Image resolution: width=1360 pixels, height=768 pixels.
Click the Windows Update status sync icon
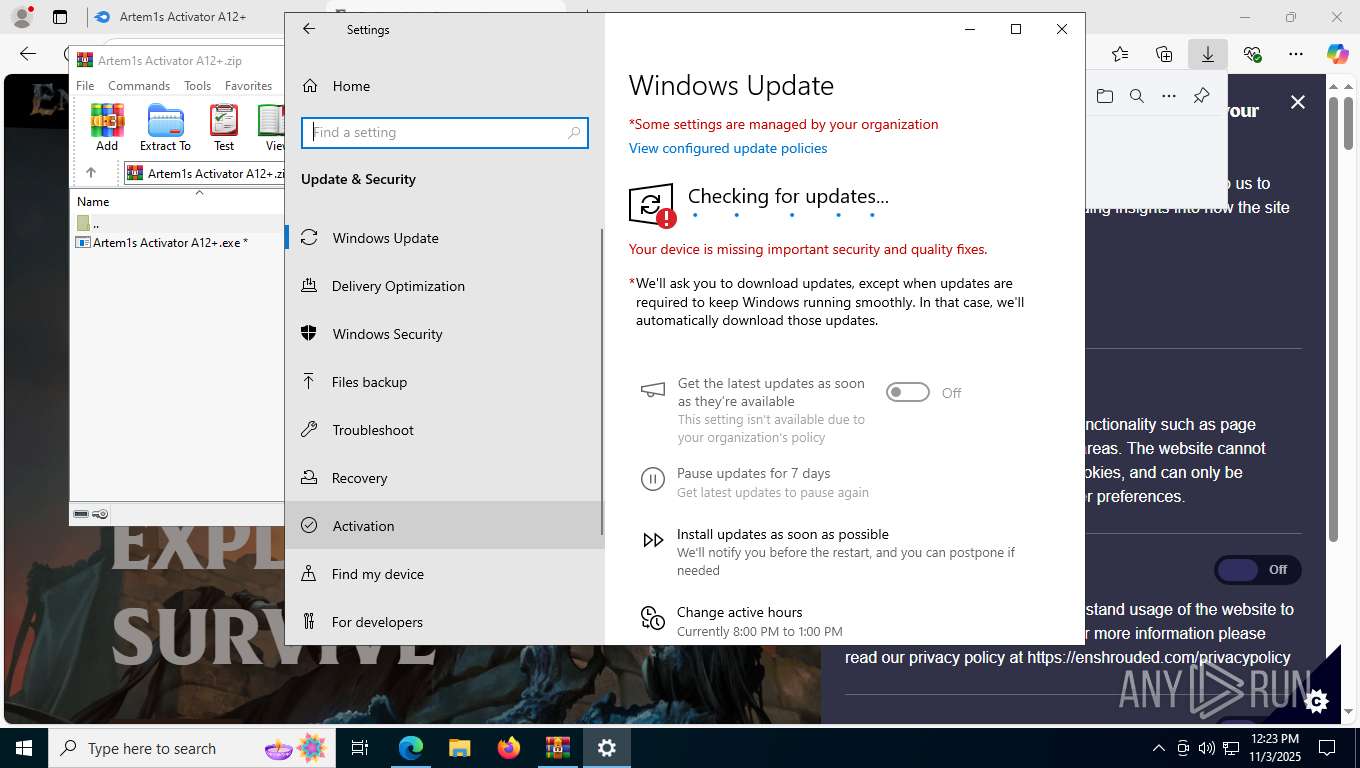651,205
